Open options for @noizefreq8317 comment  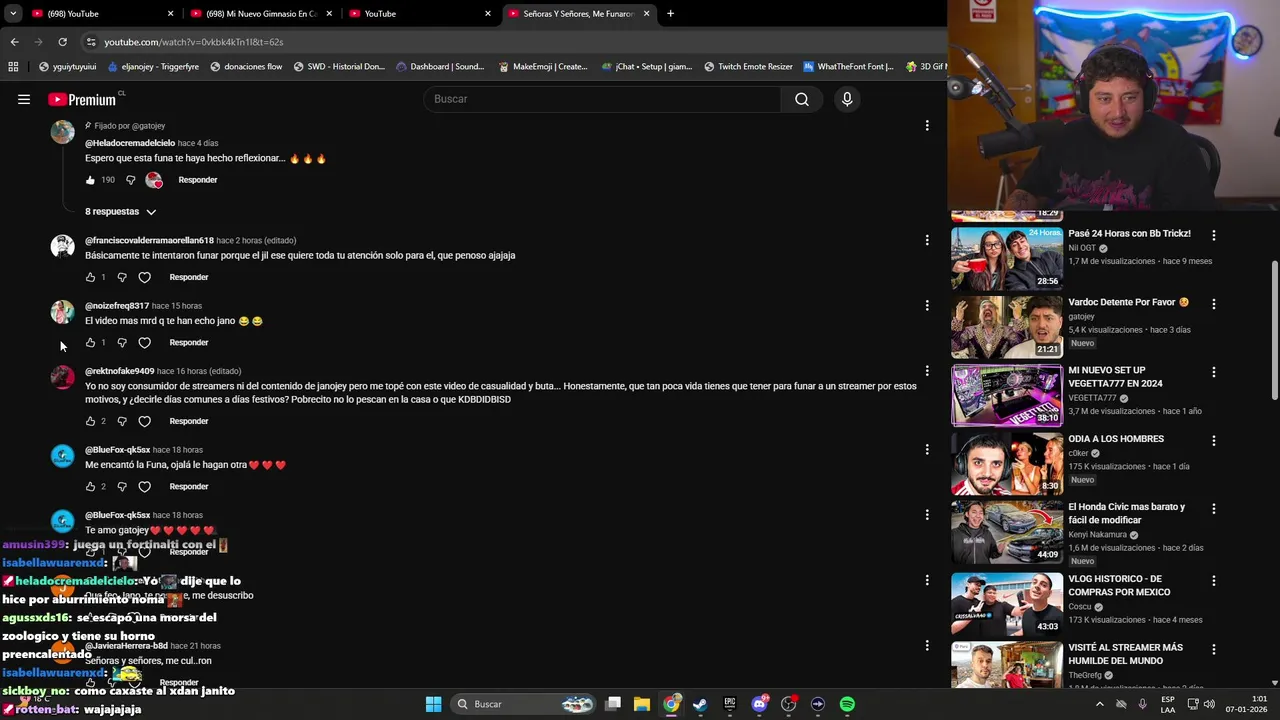point(927,305)
